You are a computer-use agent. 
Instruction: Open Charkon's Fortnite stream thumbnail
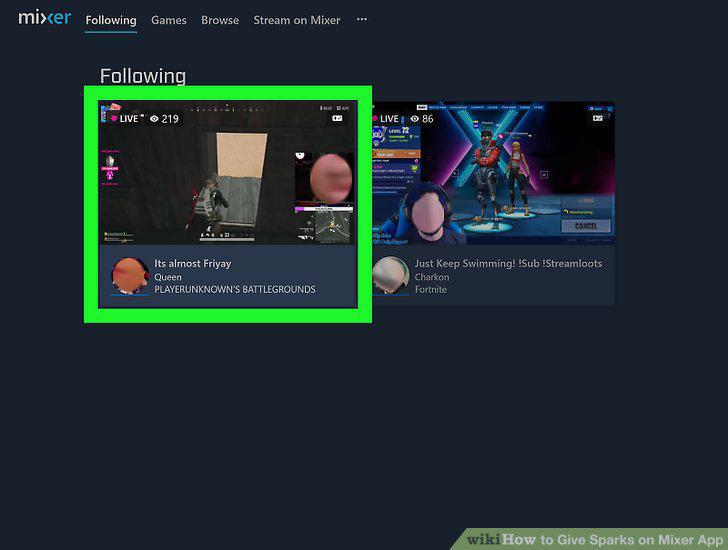[x=494, y=173]
